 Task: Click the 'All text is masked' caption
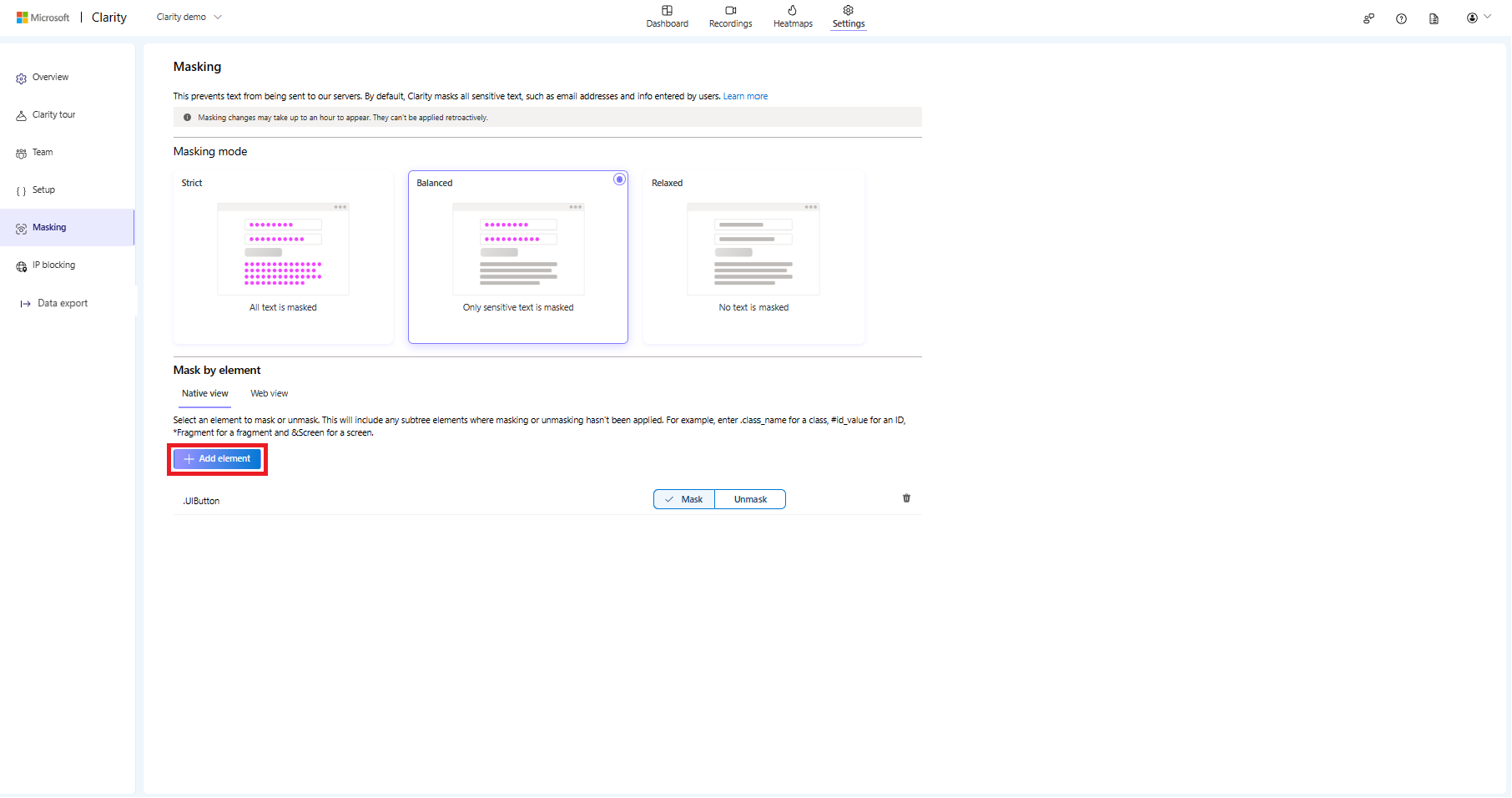tap(283, 307)
